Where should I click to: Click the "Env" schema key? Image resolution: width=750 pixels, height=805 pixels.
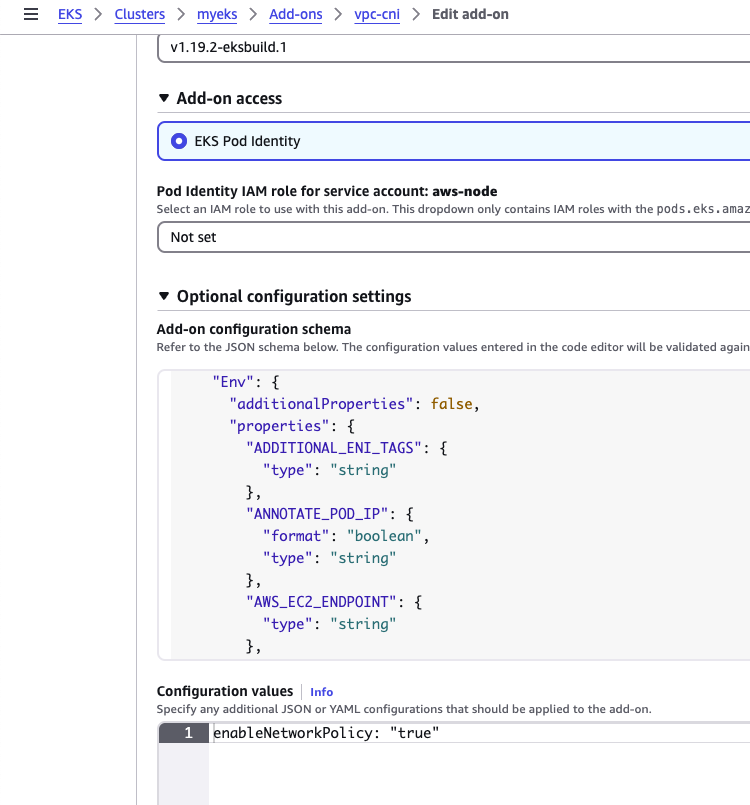coord(234,382)
